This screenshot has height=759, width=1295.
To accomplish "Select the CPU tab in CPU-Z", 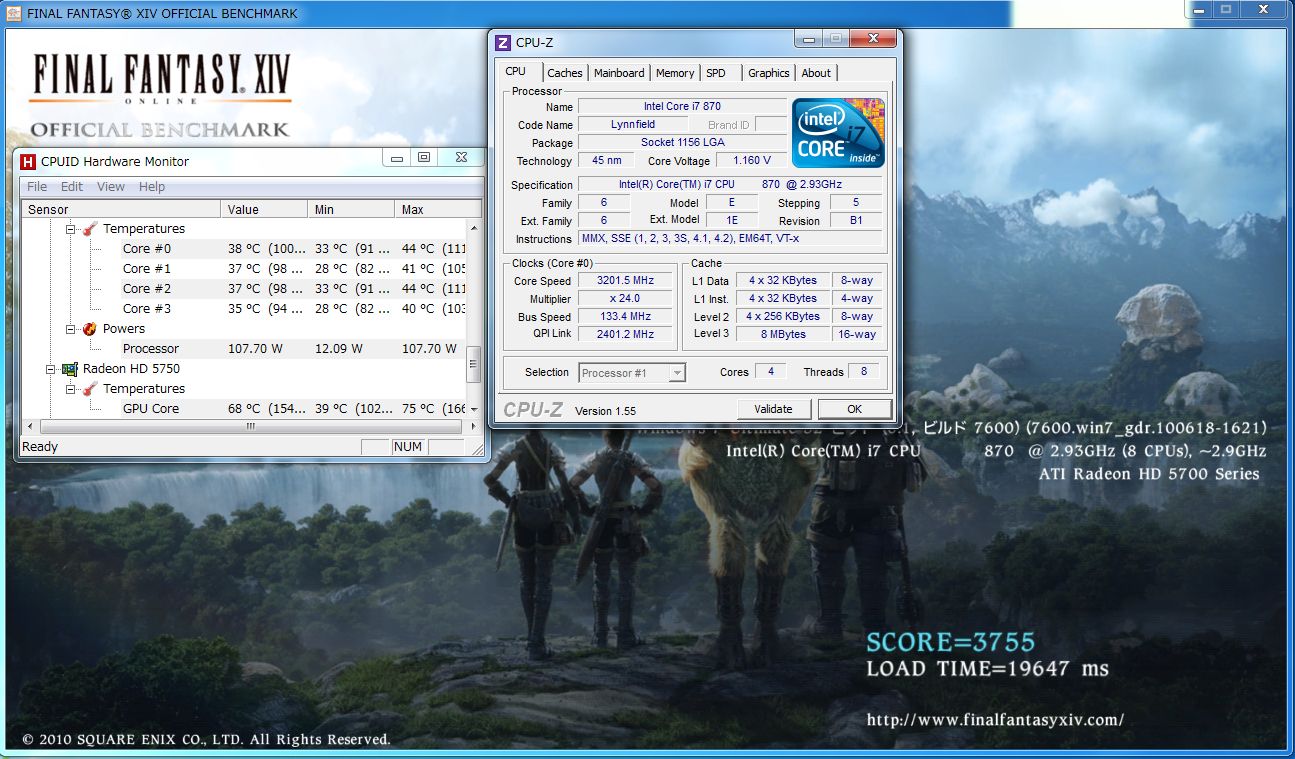I will click(516, 71).
